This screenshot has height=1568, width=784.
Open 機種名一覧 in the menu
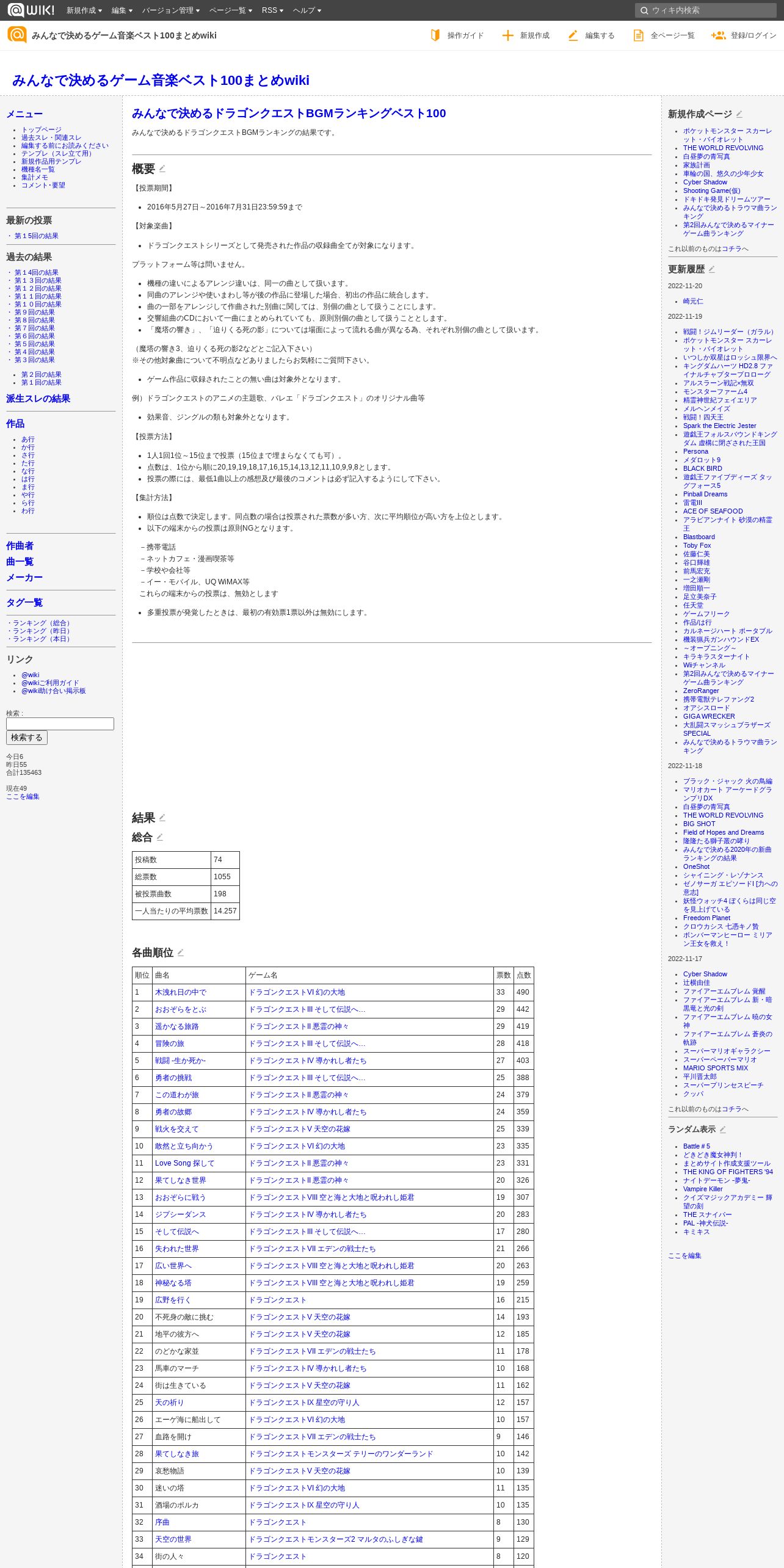tap(38, 169)
